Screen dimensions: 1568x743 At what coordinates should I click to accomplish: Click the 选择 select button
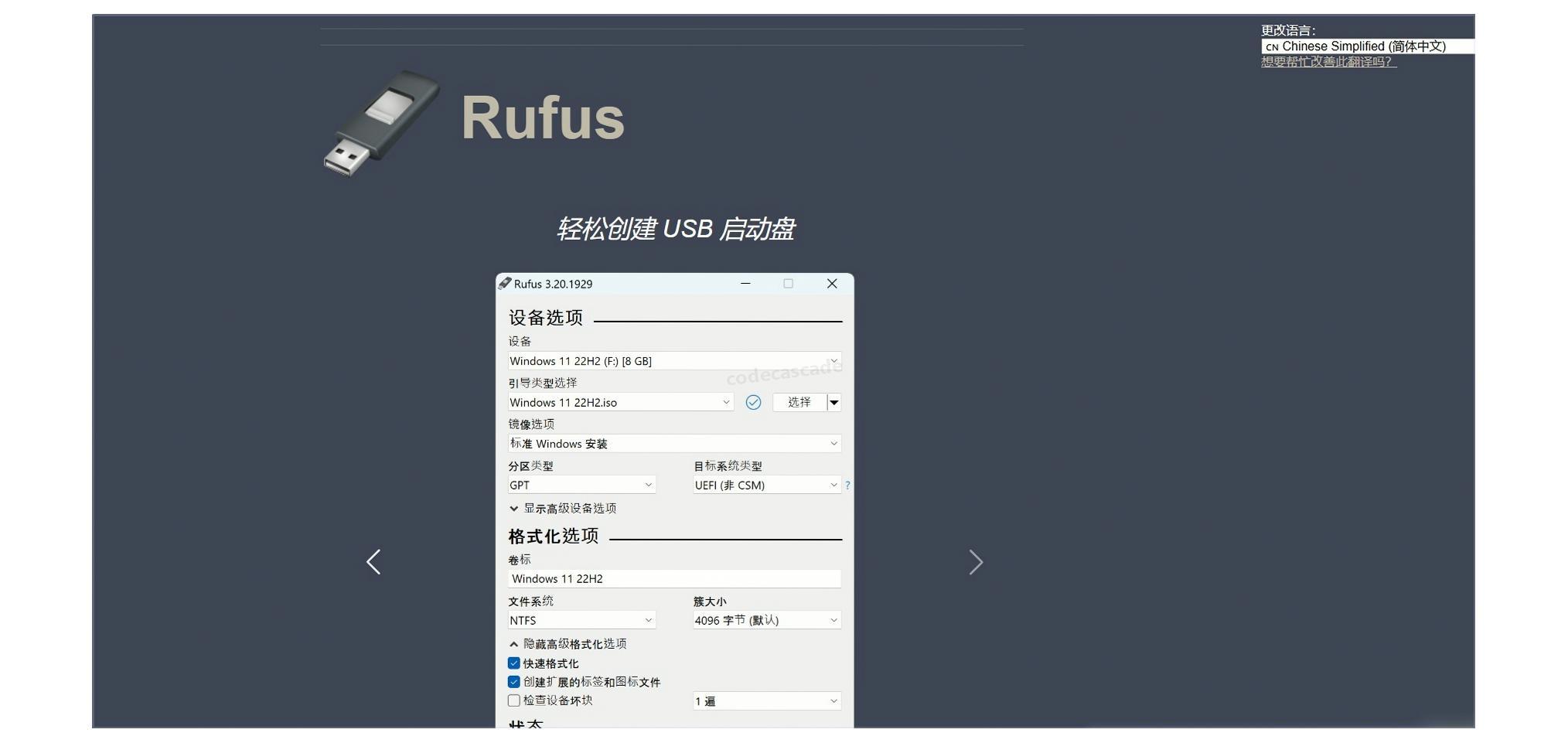[799, 402]
